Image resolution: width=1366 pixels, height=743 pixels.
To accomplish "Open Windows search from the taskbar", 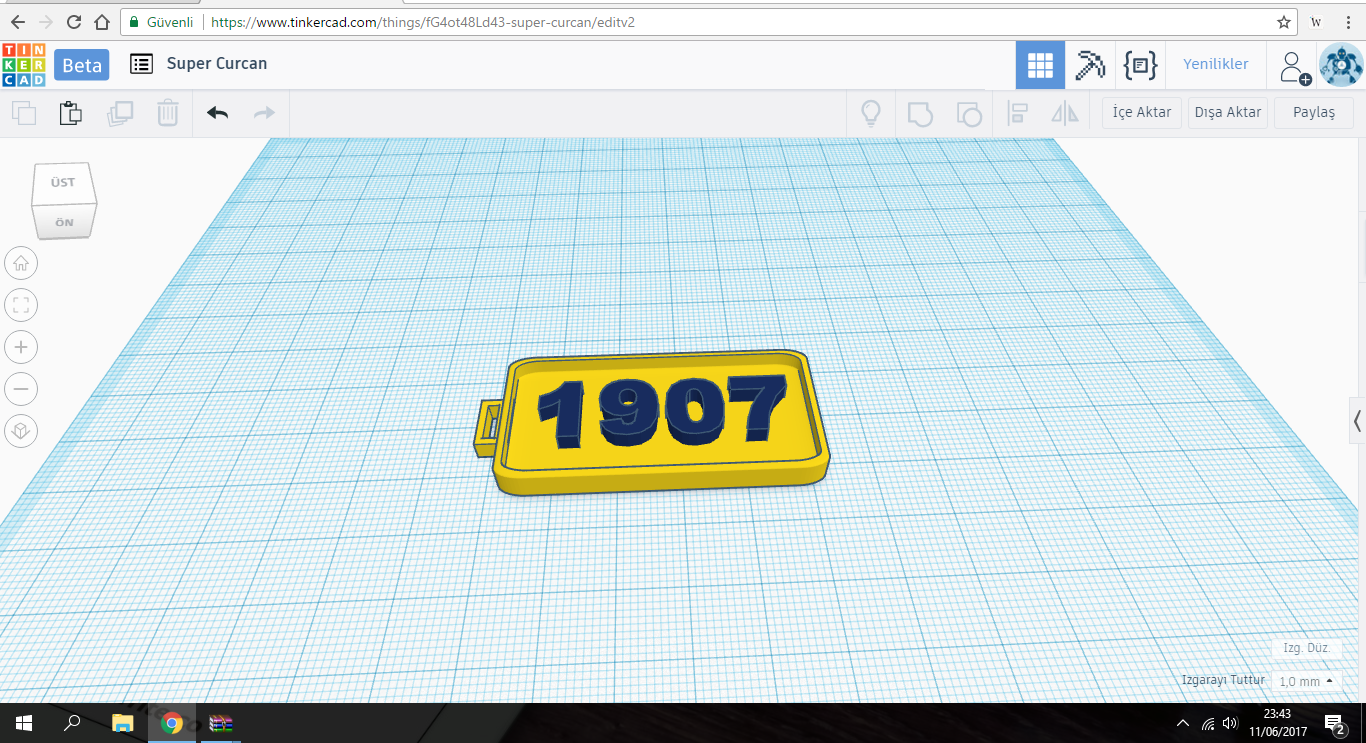I will click(x=72, y=723).
